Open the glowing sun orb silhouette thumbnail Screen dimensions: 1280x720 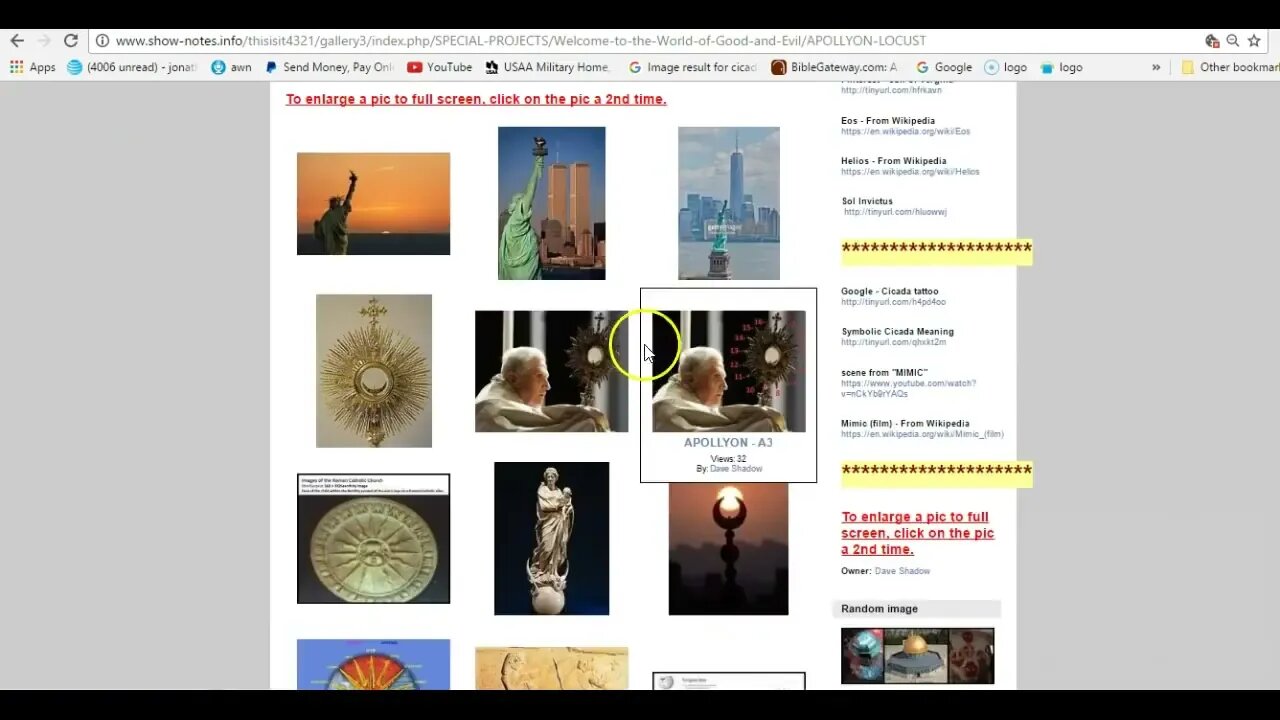pyautogui.click(x=728, y=549)
